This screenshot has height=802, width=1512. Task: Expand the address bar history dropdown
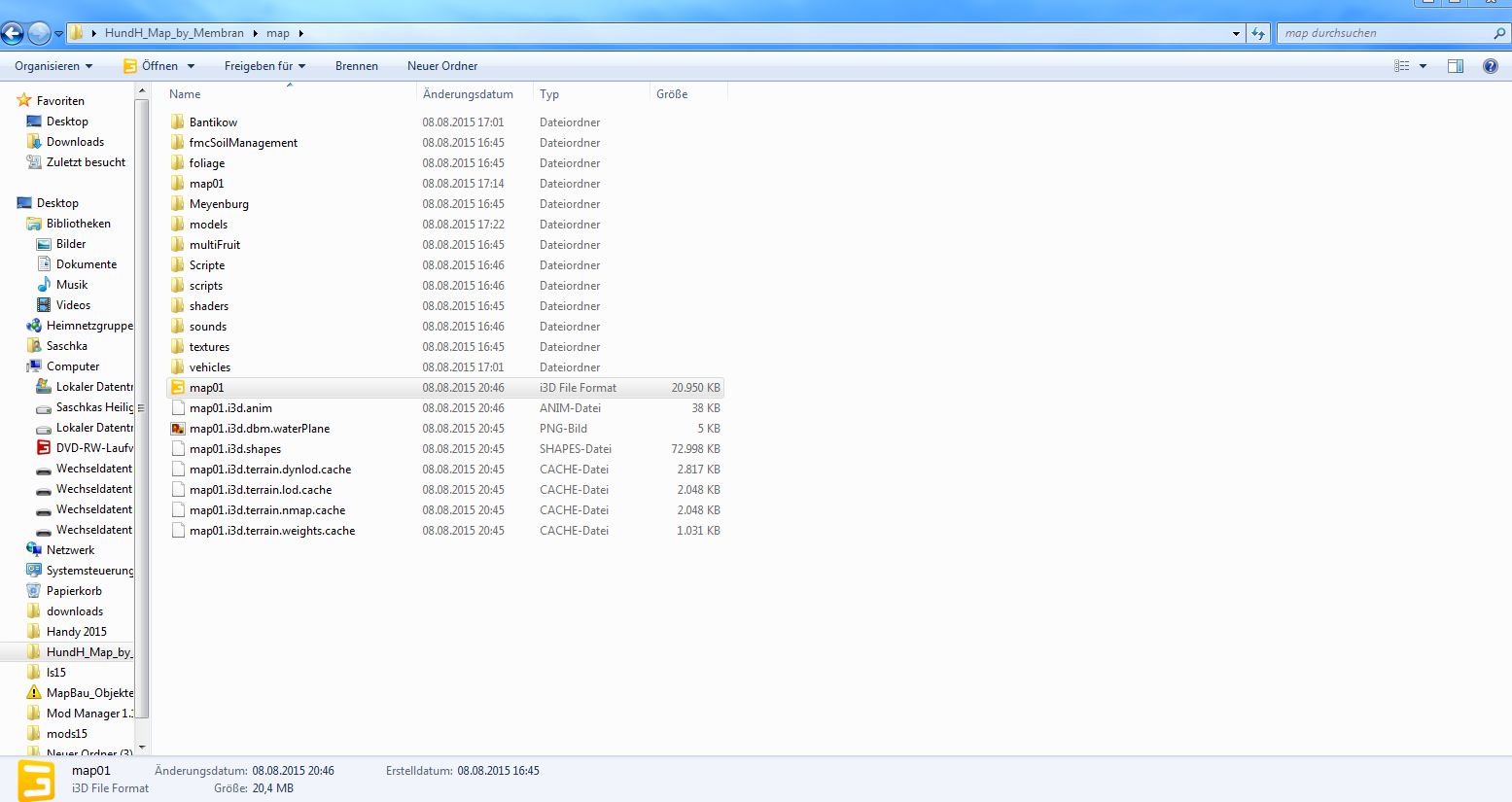[x=1236, y=33]
